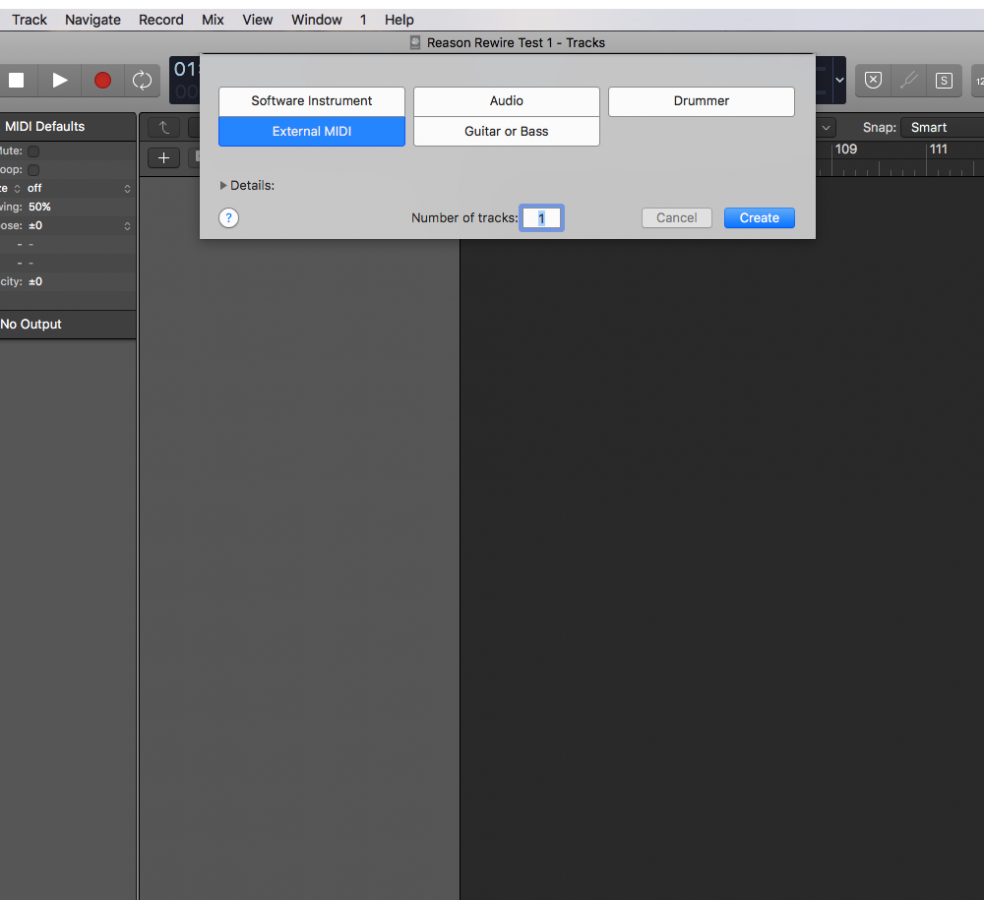Image resolution: width=984 pixels, height=900 pixels.
Task: Enable the Loop checkbox in MIDI Defaults
Action: 34,170
